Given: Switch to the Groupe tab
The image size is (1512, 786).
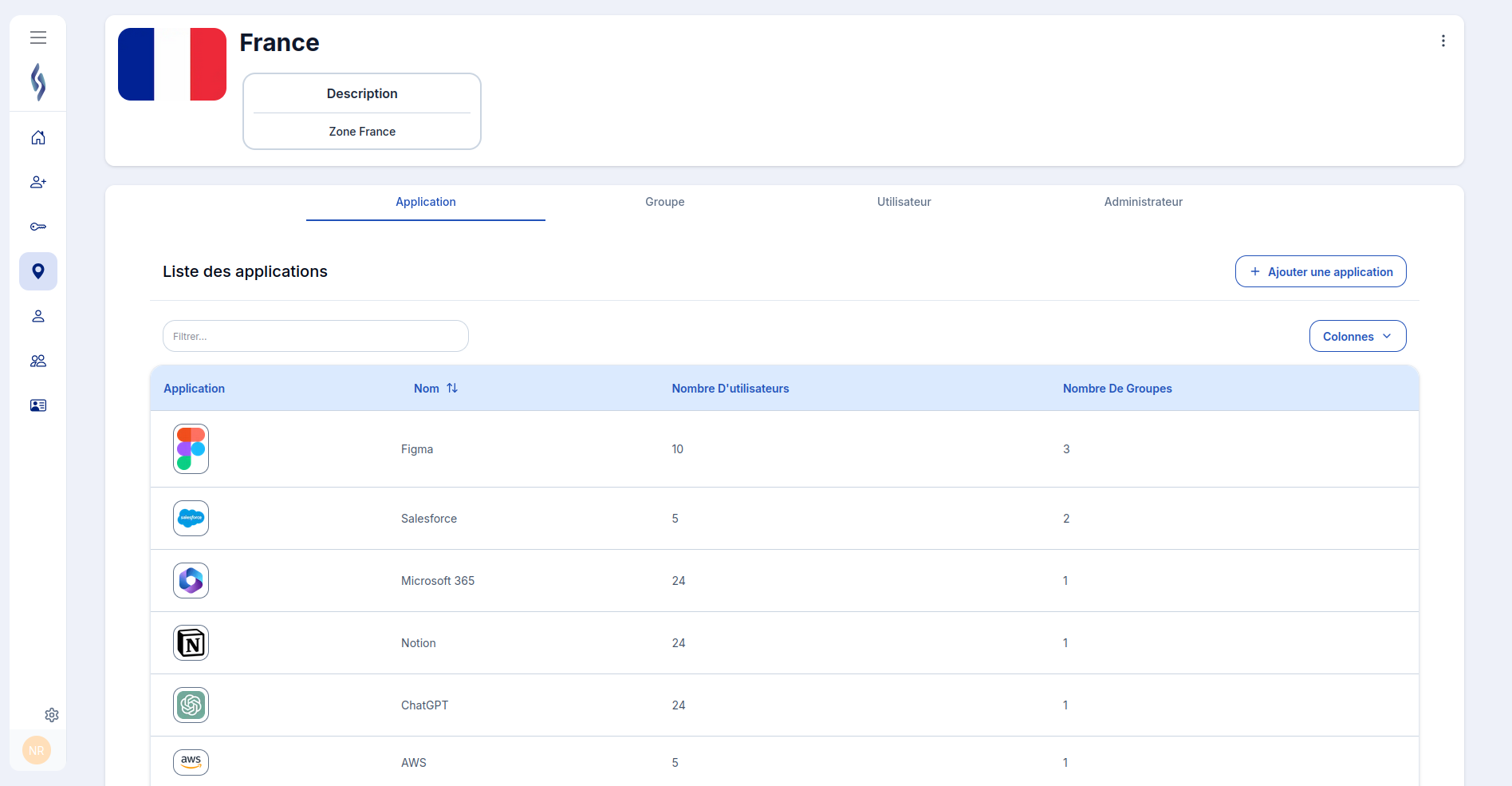Looking at the screenshot, I should coord(664,202).
